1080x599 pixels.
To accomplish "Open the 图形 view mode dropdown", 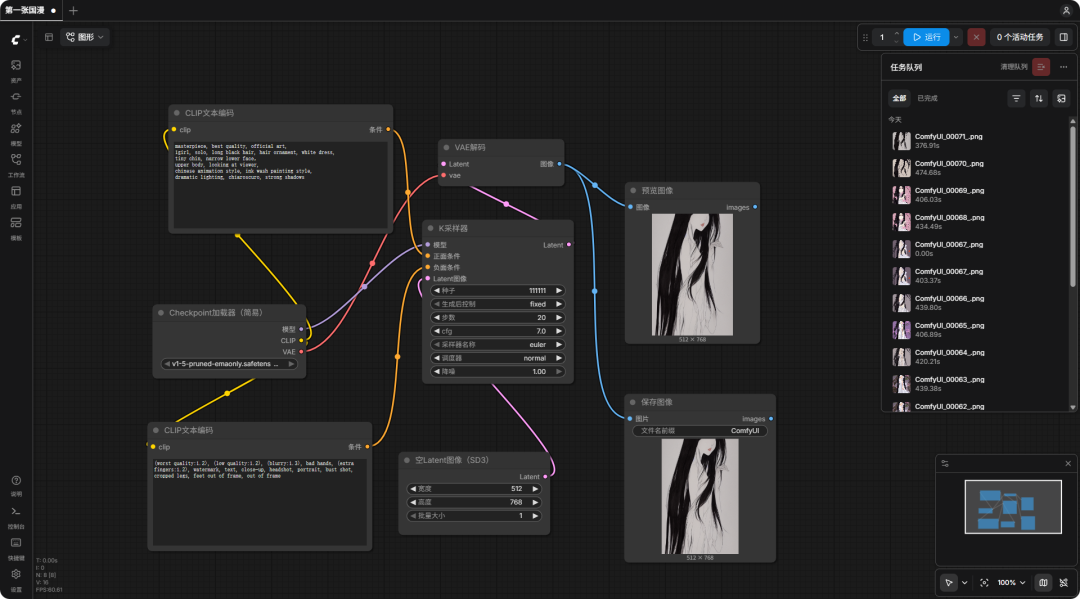I will tap(85, 37).
